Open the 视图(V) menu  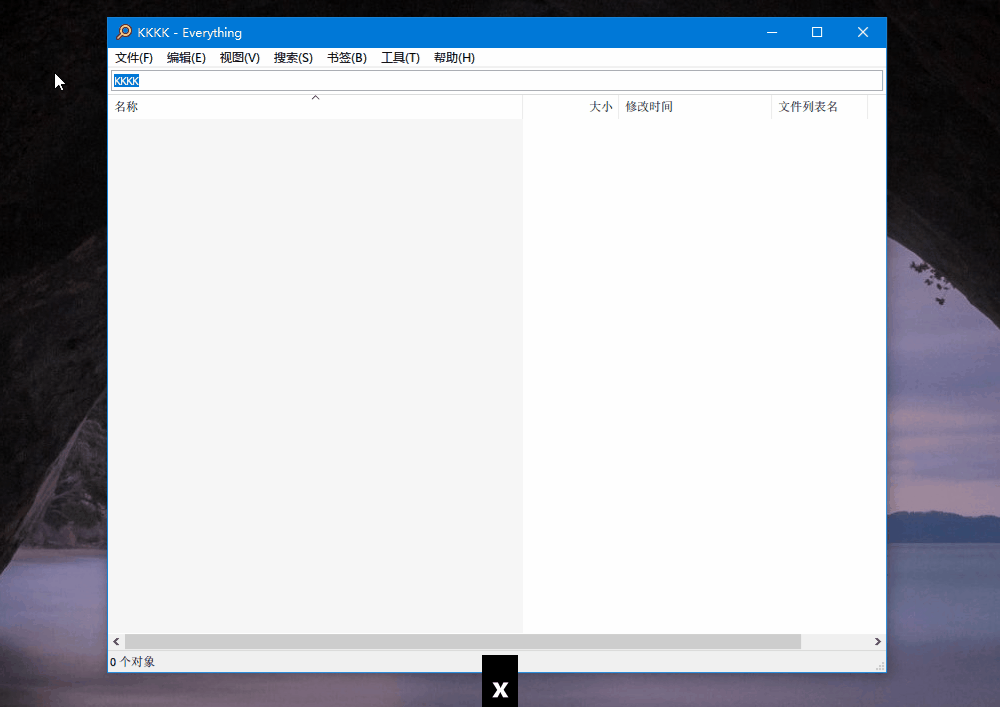click(x=240, y=58)
